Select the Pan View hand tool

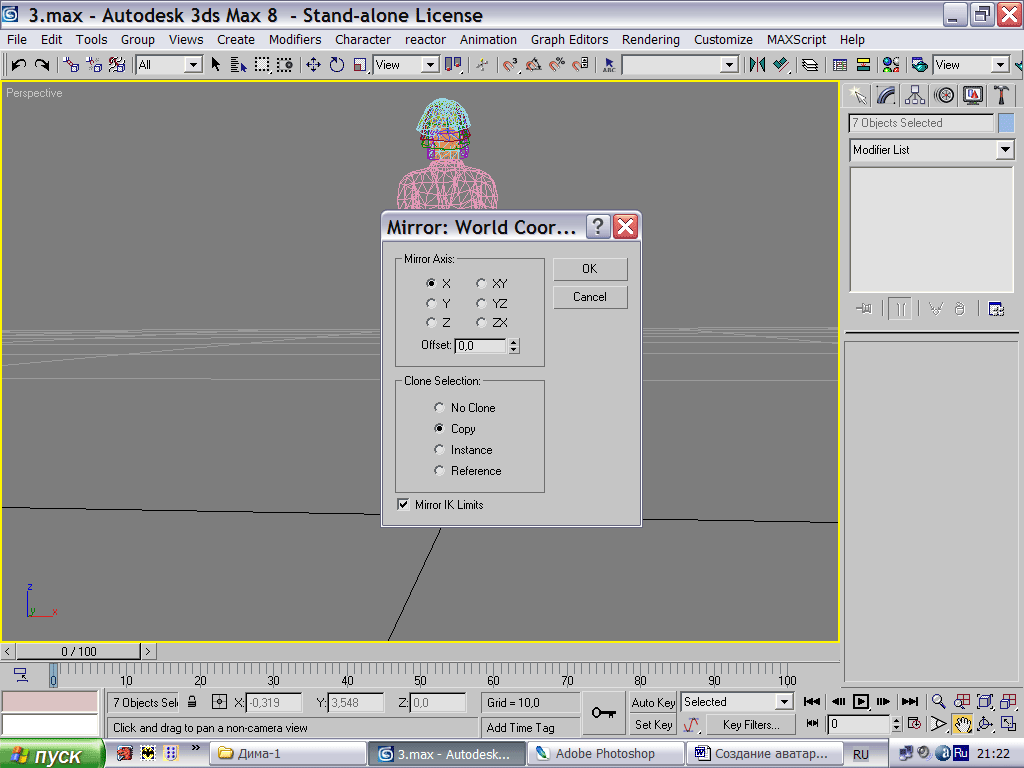(962, 724)
